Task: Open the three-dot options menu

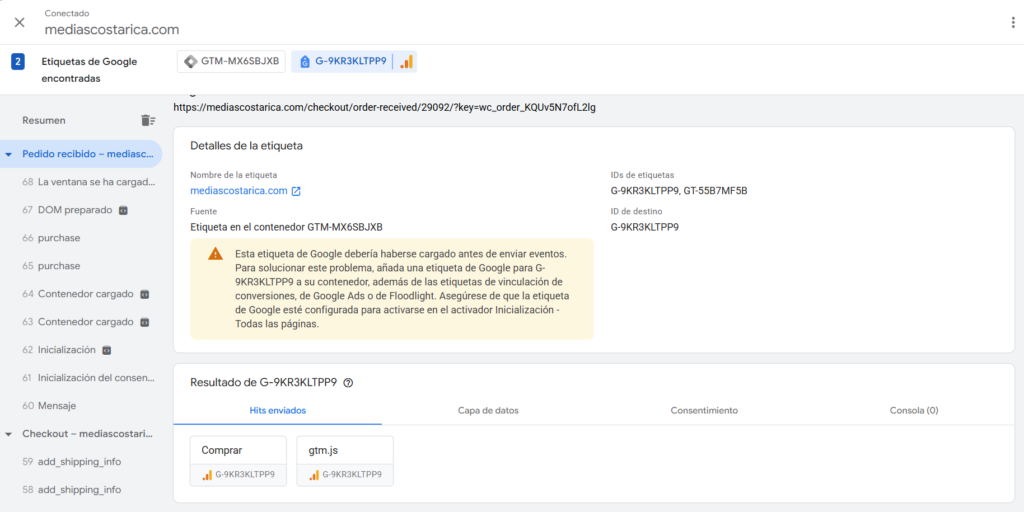Action: [x=1012, y=22]
